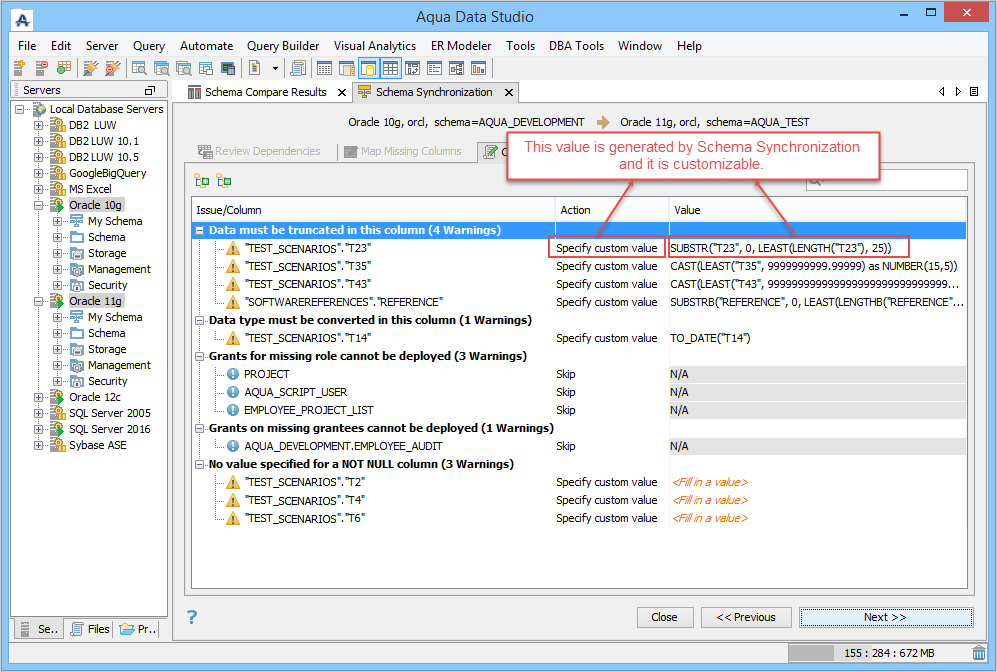Close the Schema Synchronization tab
Image resolution: width=997 pixels, height=672 pixels.
pos(509,92)
